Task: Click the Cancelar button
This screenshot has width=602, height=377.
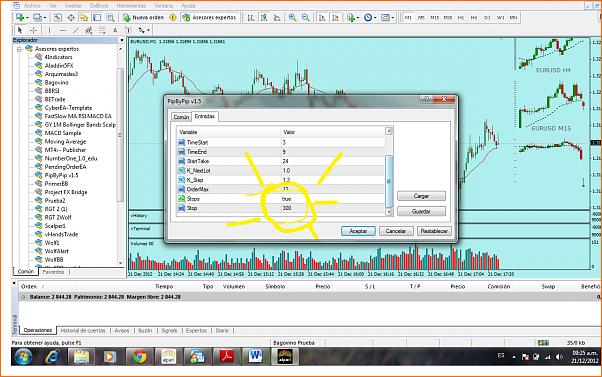Action: click(395, 231)
